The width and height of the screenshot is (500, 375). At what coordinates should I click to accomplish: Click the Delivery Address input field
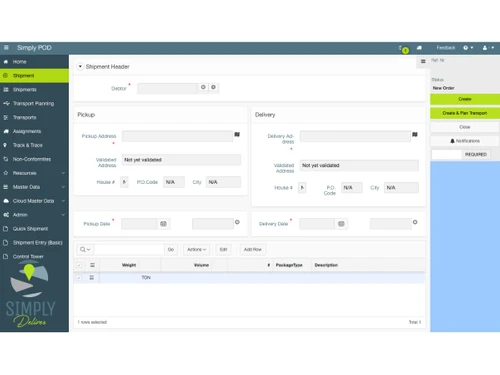[355, 136]
